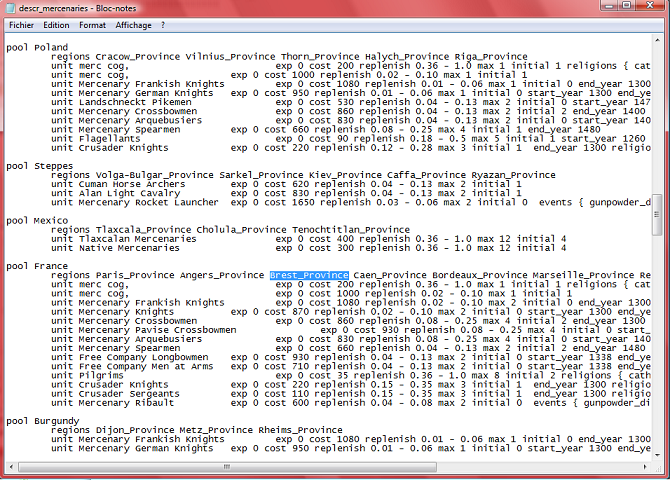The width and height of the screenshot is (670, 480).
Task: Click Angers_Province text
Action: [x=222, y=275]
